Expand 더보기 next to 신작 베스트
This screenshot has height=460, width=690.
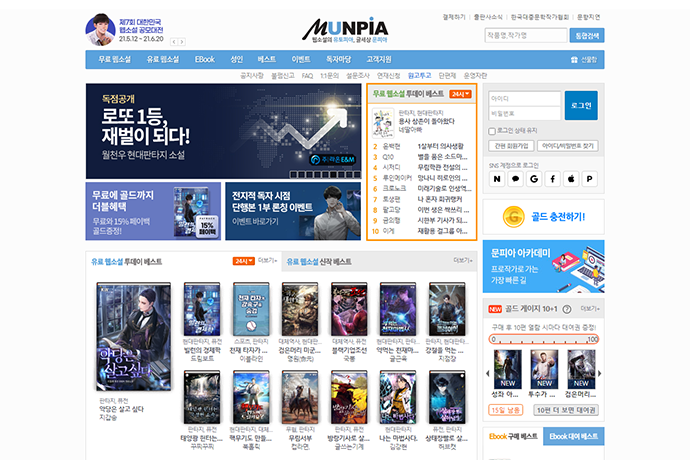(x=462, y=261)
